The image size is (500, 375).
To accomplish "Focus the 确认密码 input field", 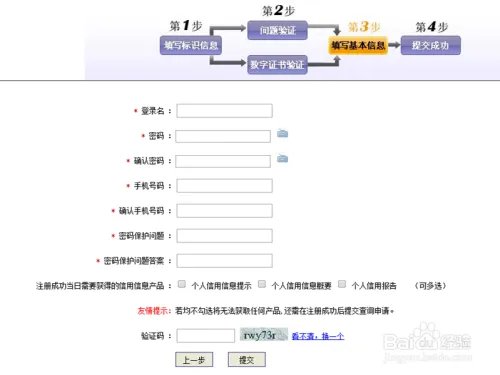I will click(x=223, y=161).
